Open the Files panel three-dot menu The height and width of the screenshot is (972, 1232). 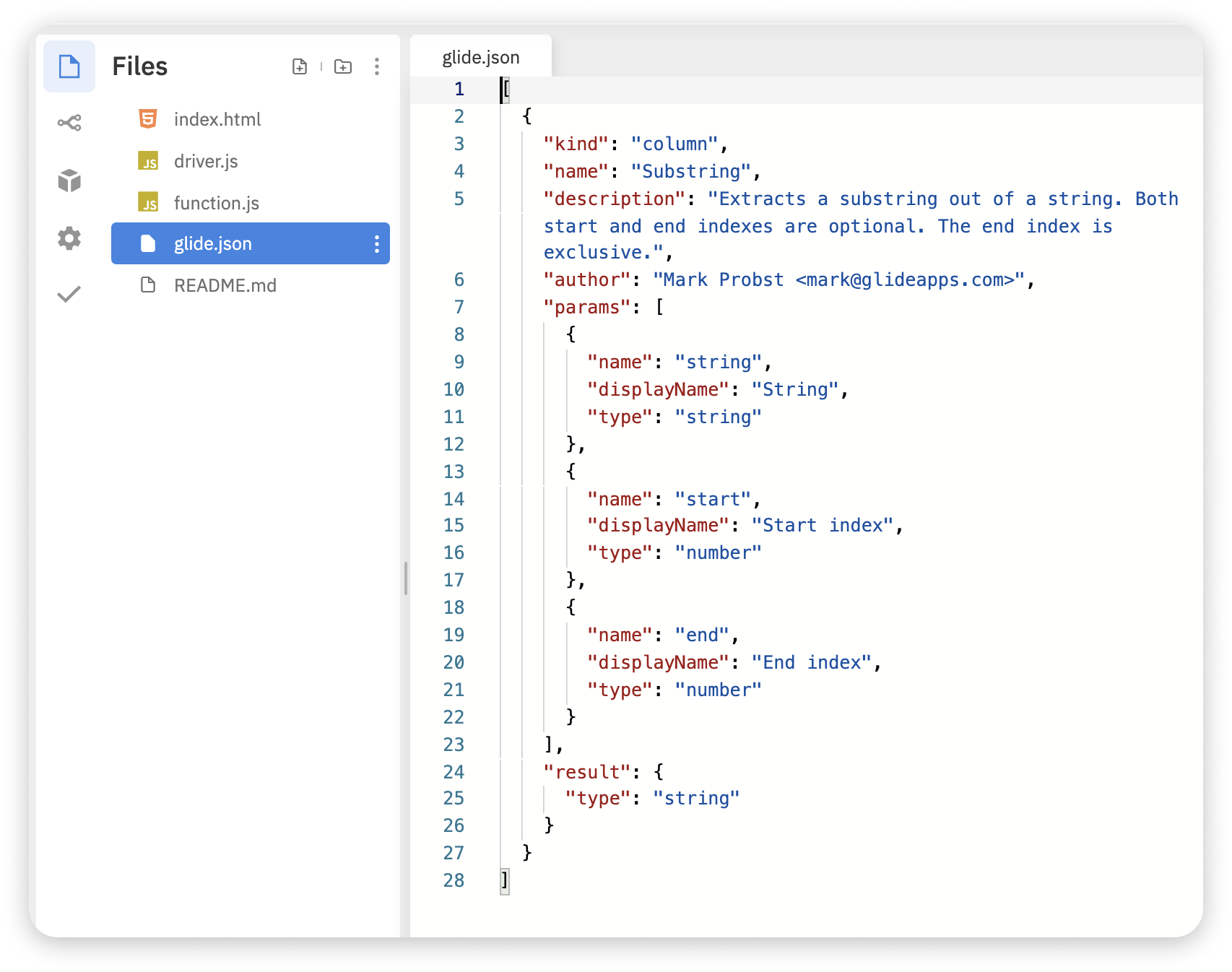tap(376, 66)
